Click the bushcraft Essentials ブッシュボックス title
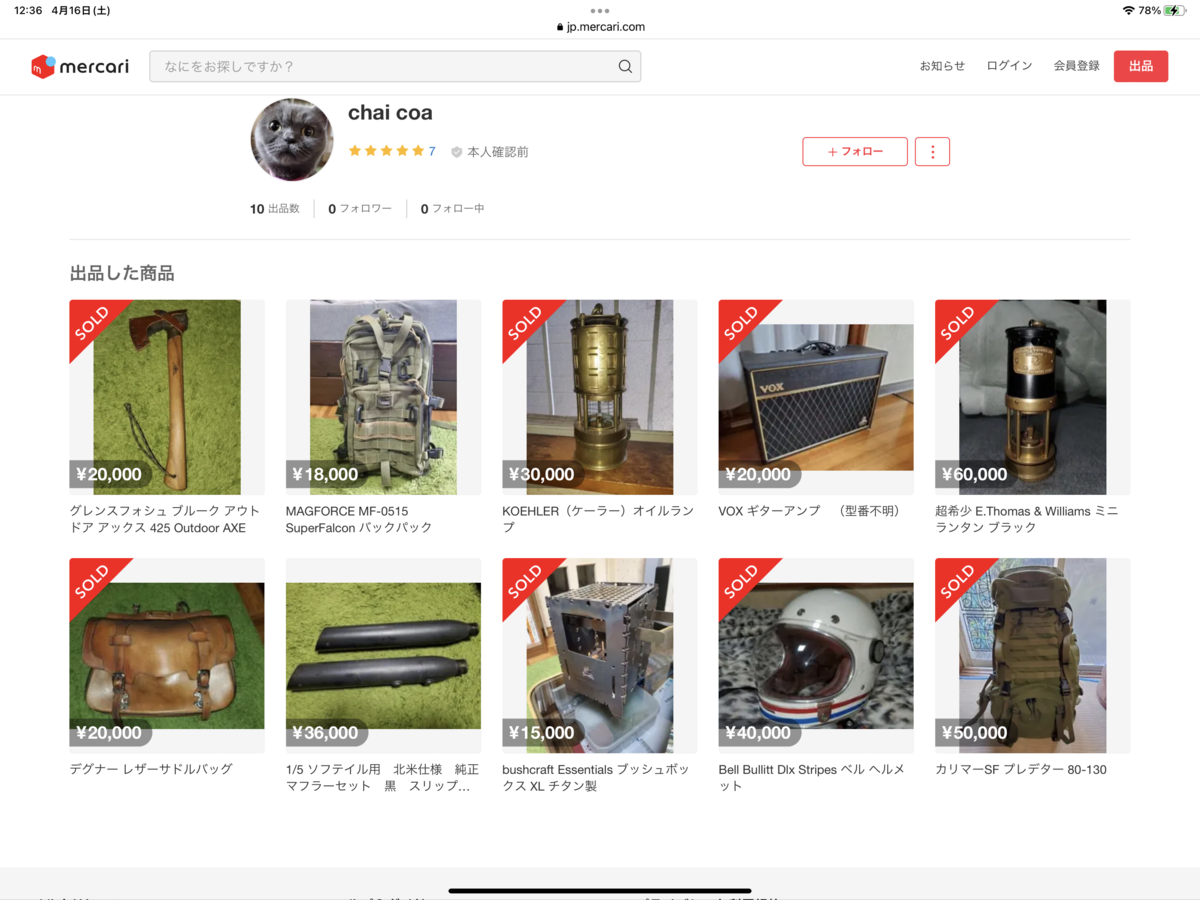The image size is (1200, 900). pyautogui.click(x=596, y=778)
